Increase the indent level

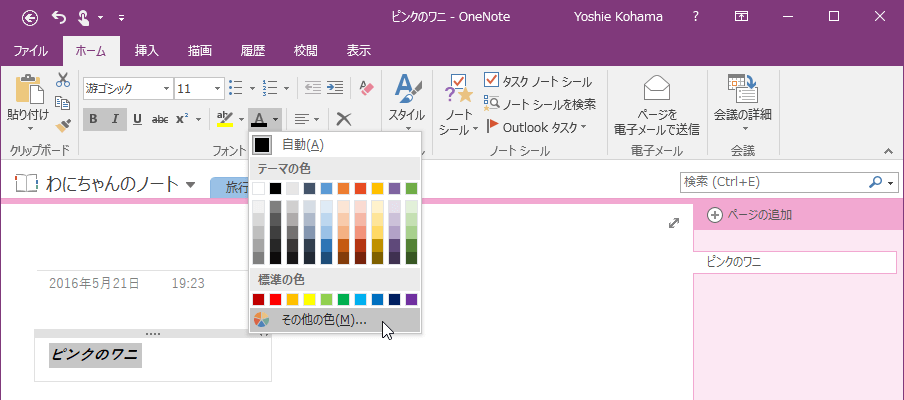pyautogui.click(x=335, y=88)
